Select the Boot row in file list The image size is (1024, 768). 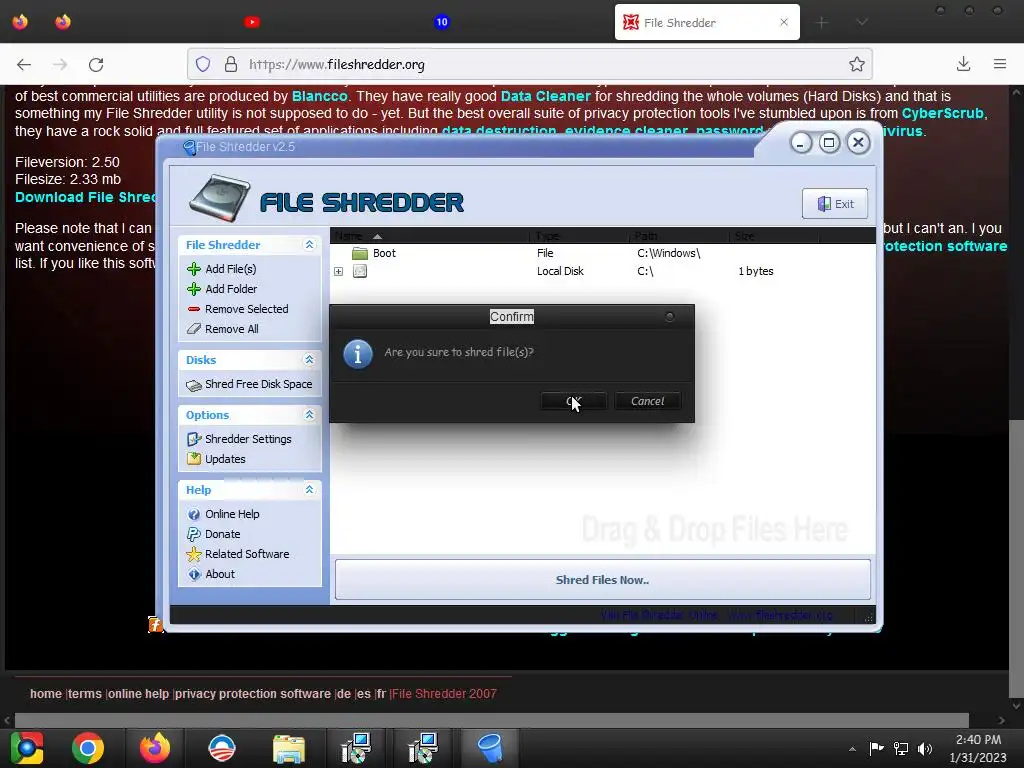click(602, 253)
